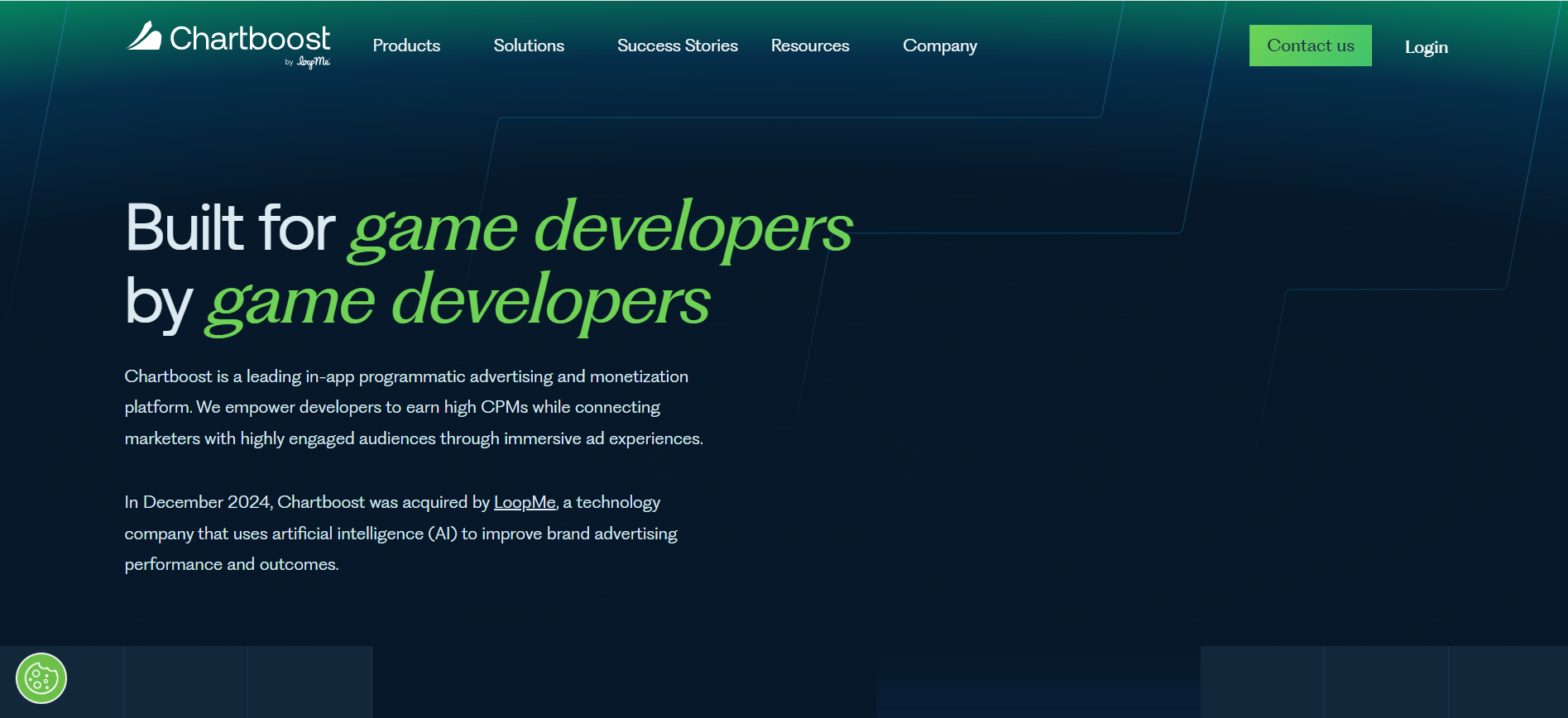Click the "Built for game developers" headline
Screen dimensions: 1568x718
tap(488, 227)
